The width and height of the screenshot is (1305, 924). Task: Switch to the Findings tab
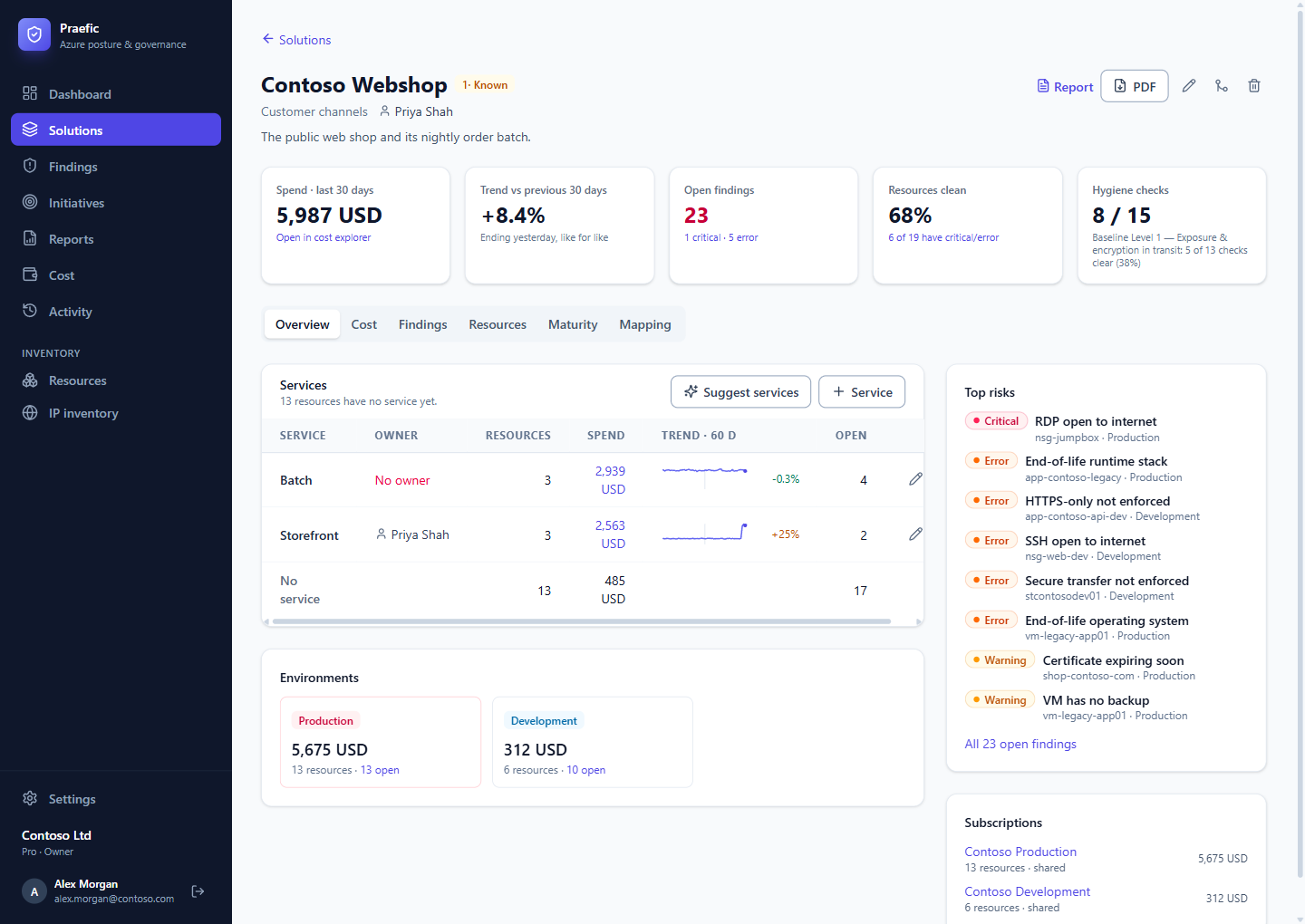click(x=423, y=324)
